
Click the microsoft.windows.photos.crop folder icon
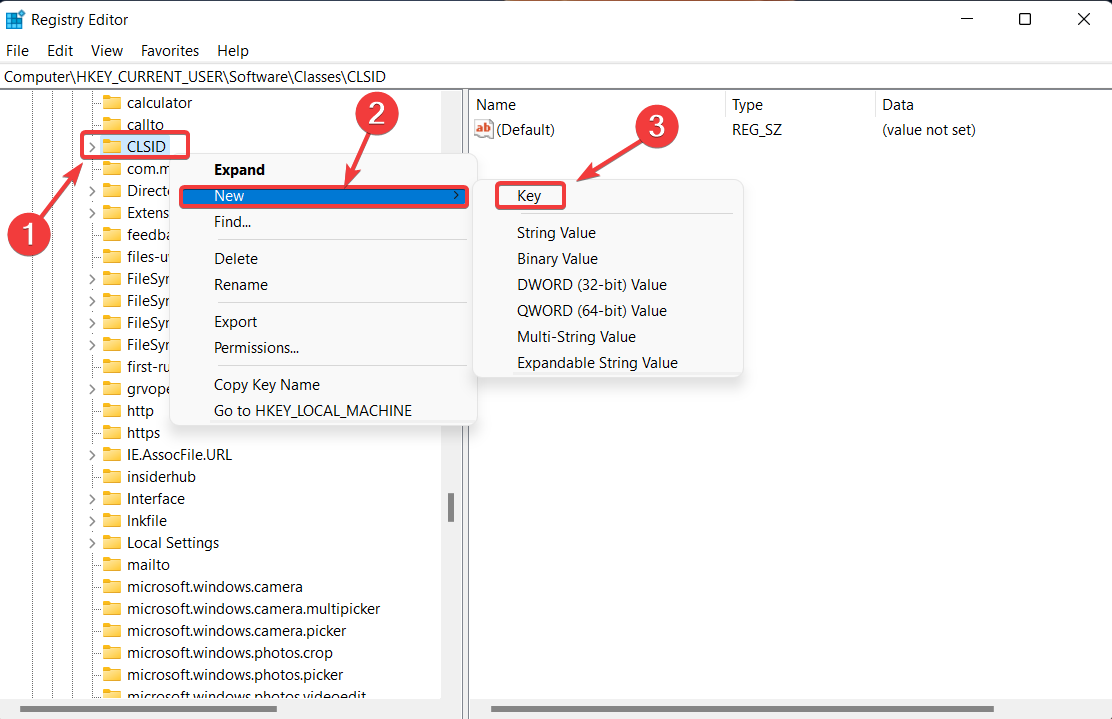[112, 653]
